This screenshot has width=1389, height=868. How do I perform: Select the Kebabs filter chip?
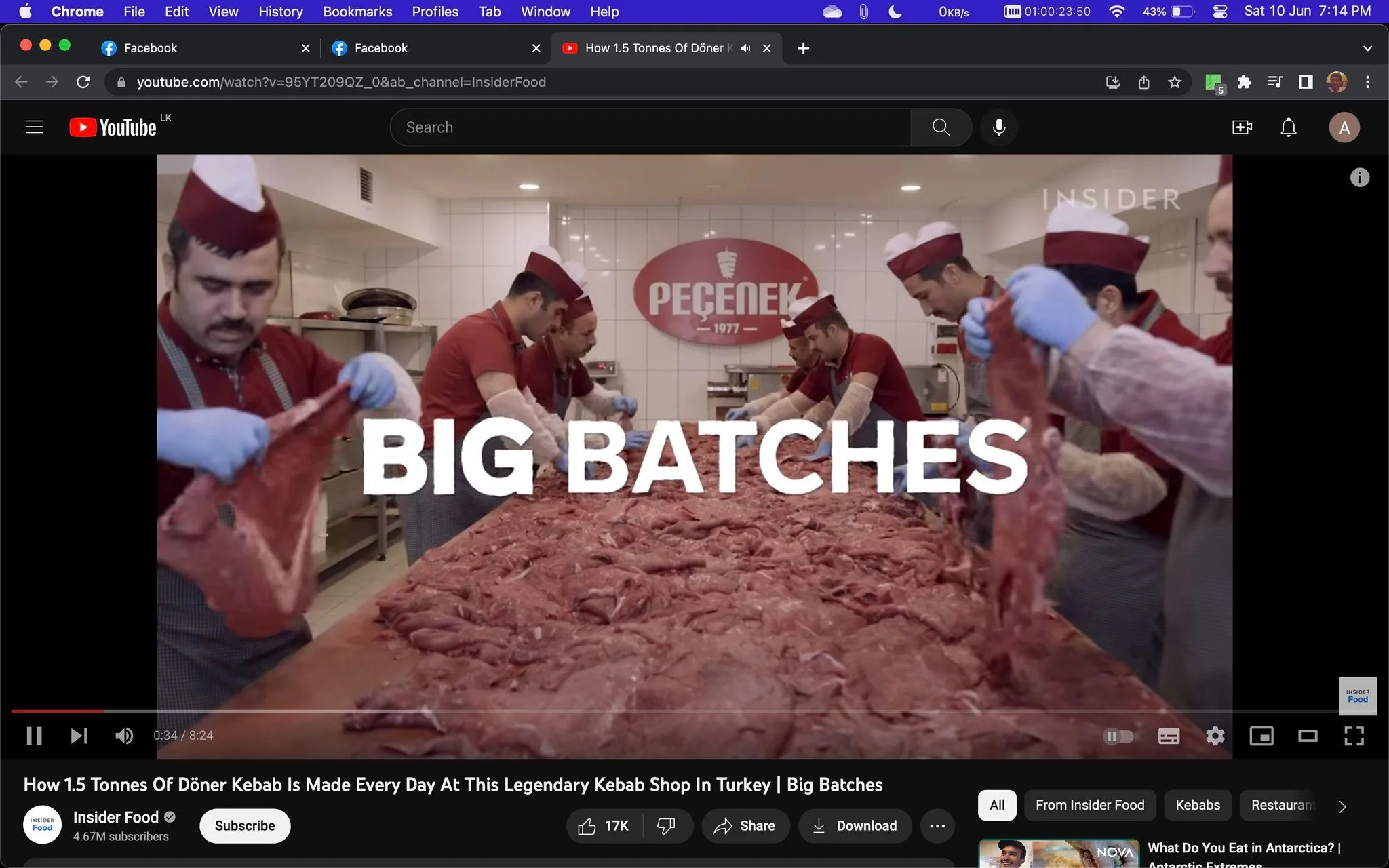coord(1198,805)
